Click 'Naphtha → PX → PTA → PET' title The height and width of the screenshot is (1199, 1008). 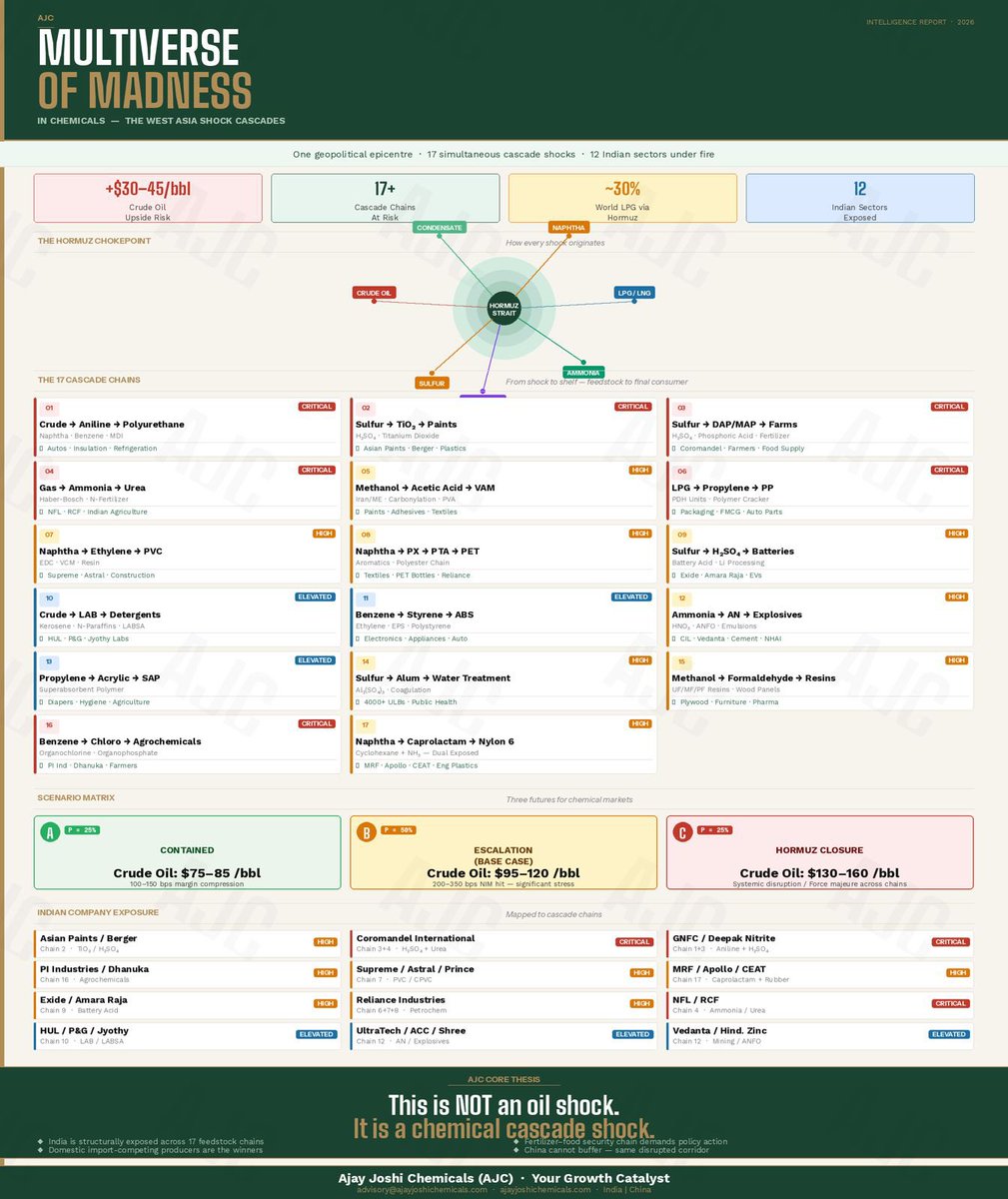click(x=418, y=552)
